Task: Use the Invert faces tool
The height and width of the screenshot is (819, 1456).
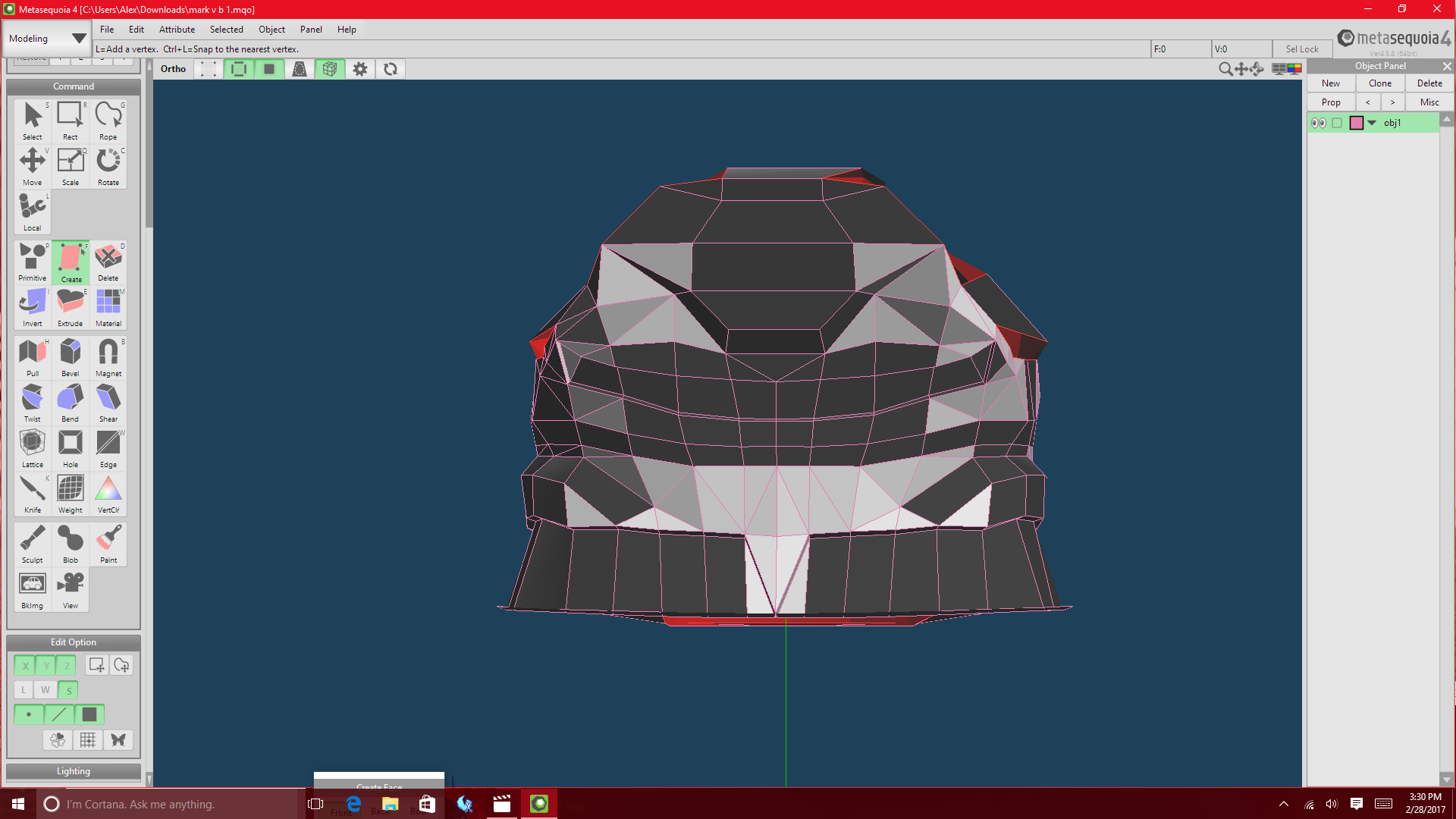Action: tap(33, 307)
